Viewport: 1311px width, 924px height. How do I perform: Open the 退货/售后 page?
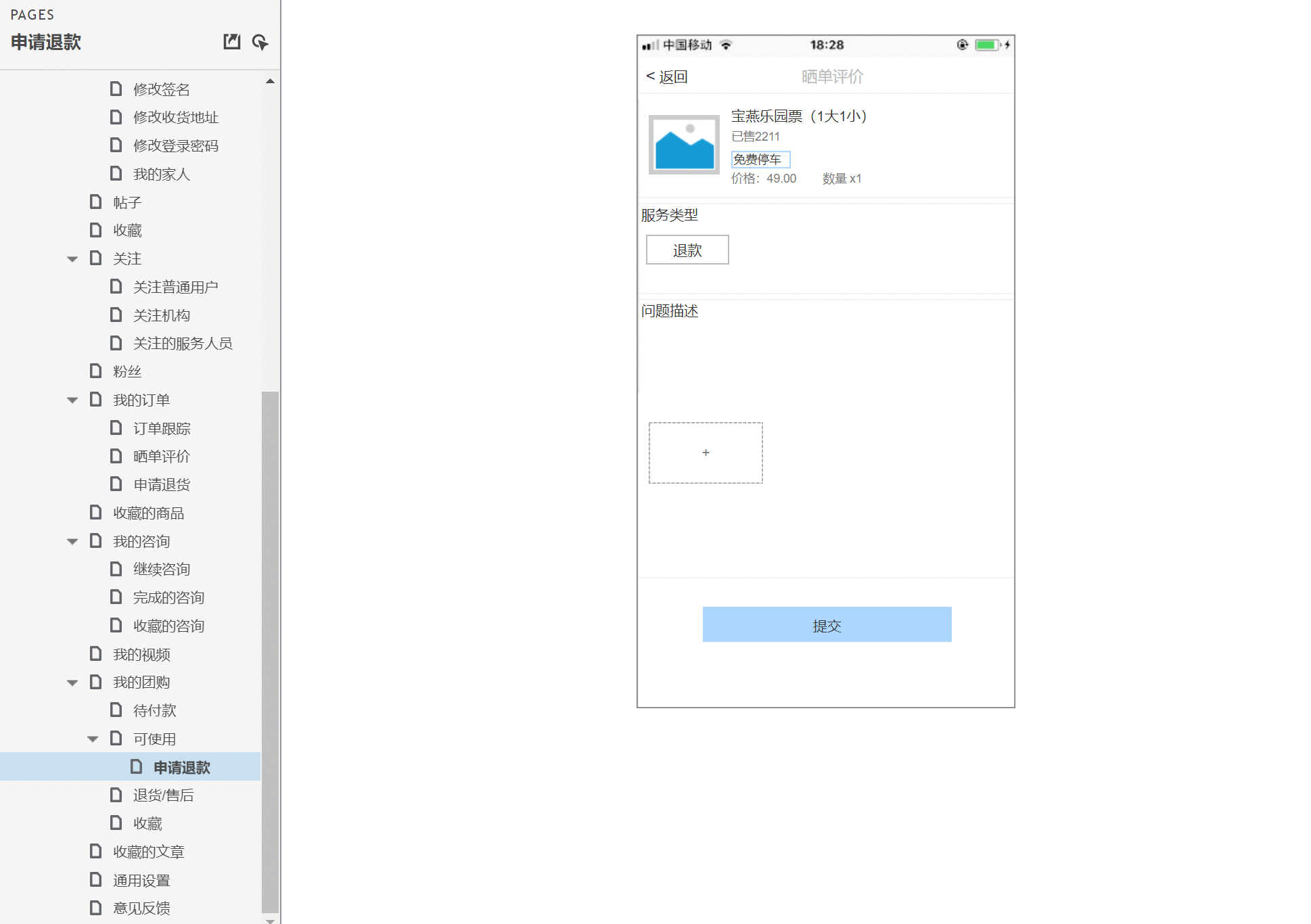coord(164,795)
